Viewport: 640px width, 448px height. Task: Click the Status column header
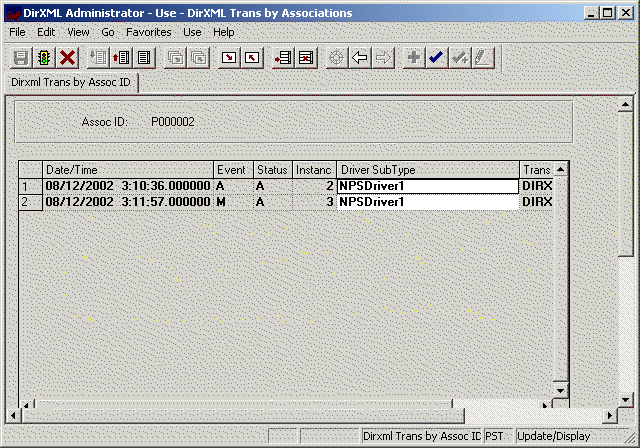point(273,170)
